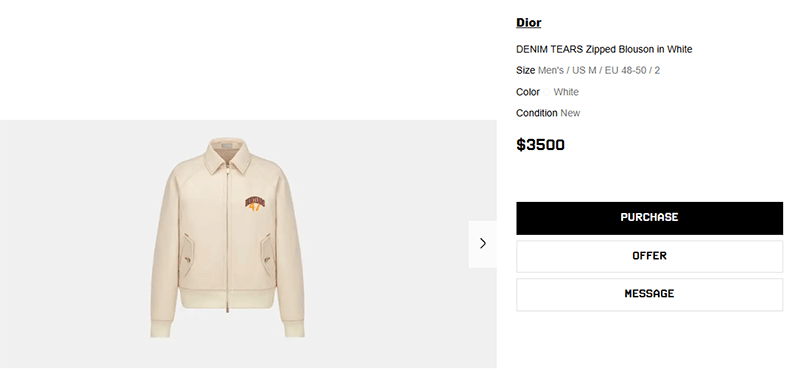Click the black PURCHASE button

pyautogui.click(x=649, y=218)
